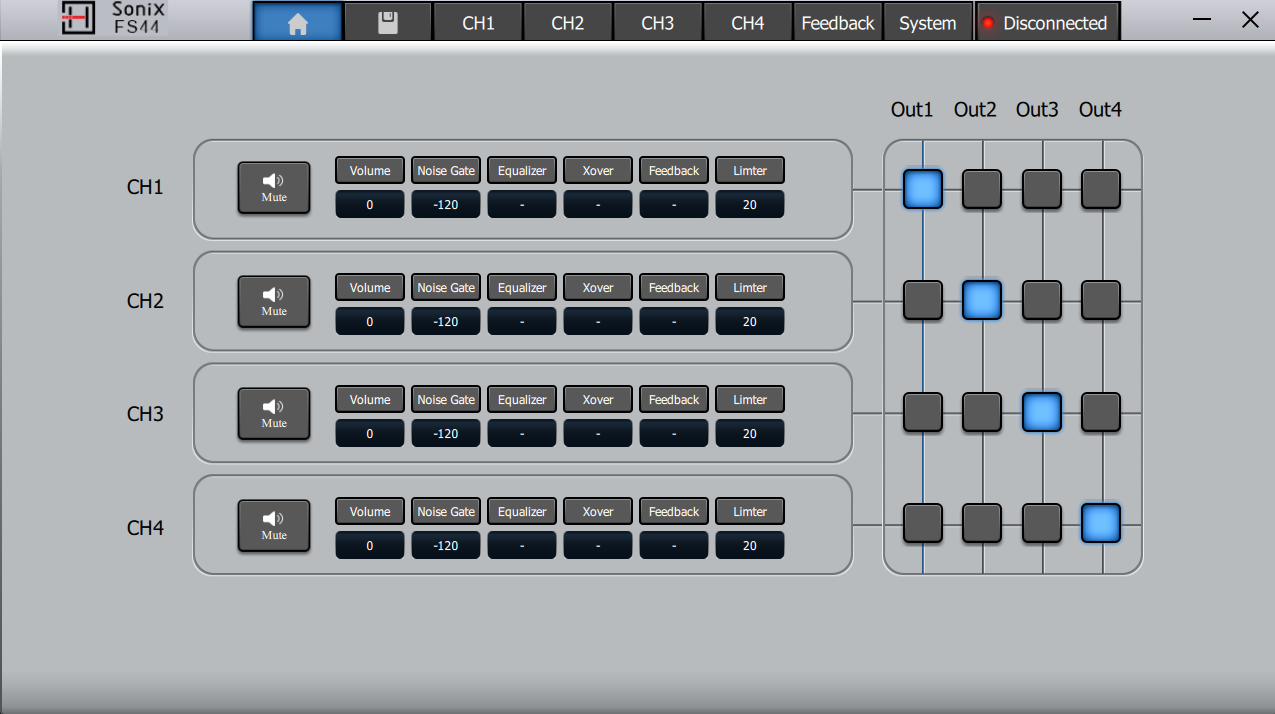
Task: Open the Home tab icon
Action: (297, 22)
